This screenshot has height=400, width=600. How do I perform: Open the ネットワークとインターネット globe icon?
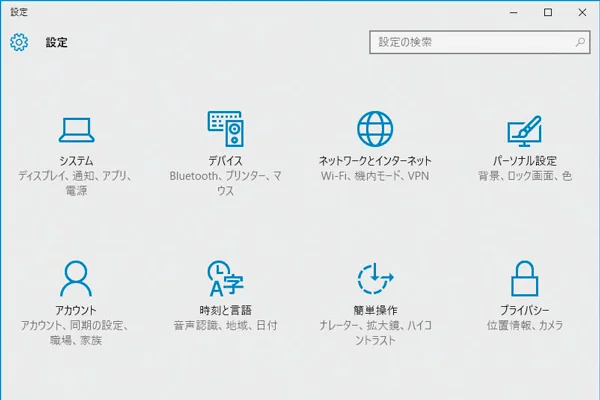[375, 129]
